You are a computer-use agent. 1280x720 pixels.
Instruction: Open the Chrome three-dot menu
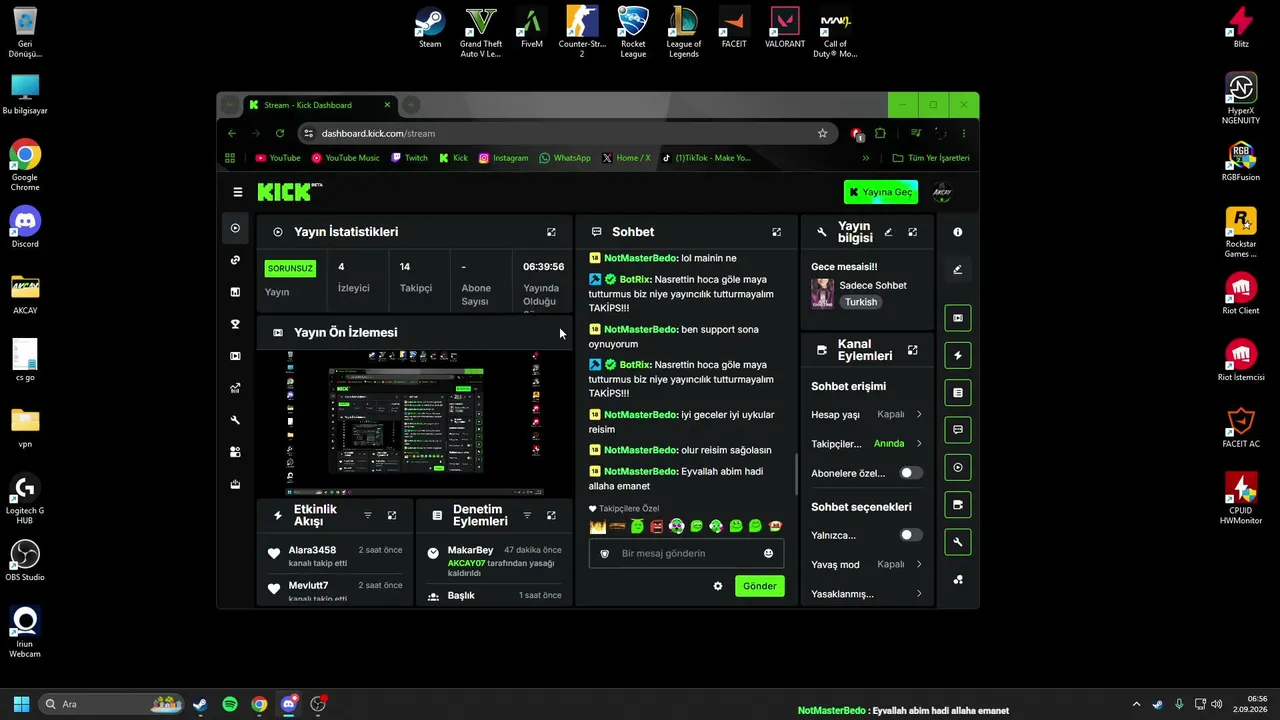pos(964,133)
